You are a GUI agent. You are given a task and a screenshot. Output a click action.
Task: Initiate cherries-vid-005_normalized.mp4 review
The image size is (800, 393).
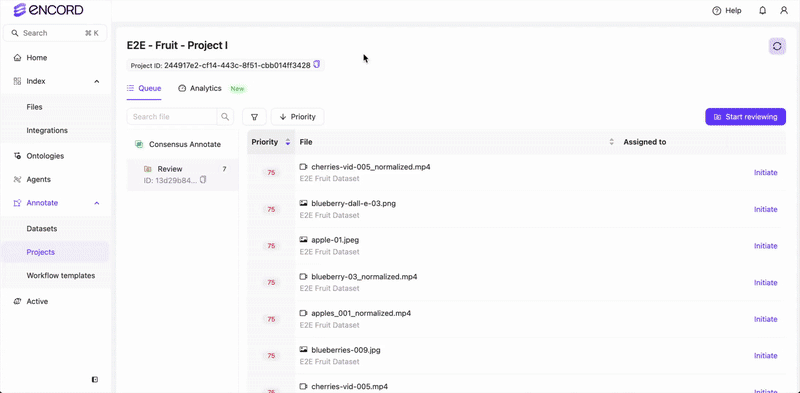point(766,173)
